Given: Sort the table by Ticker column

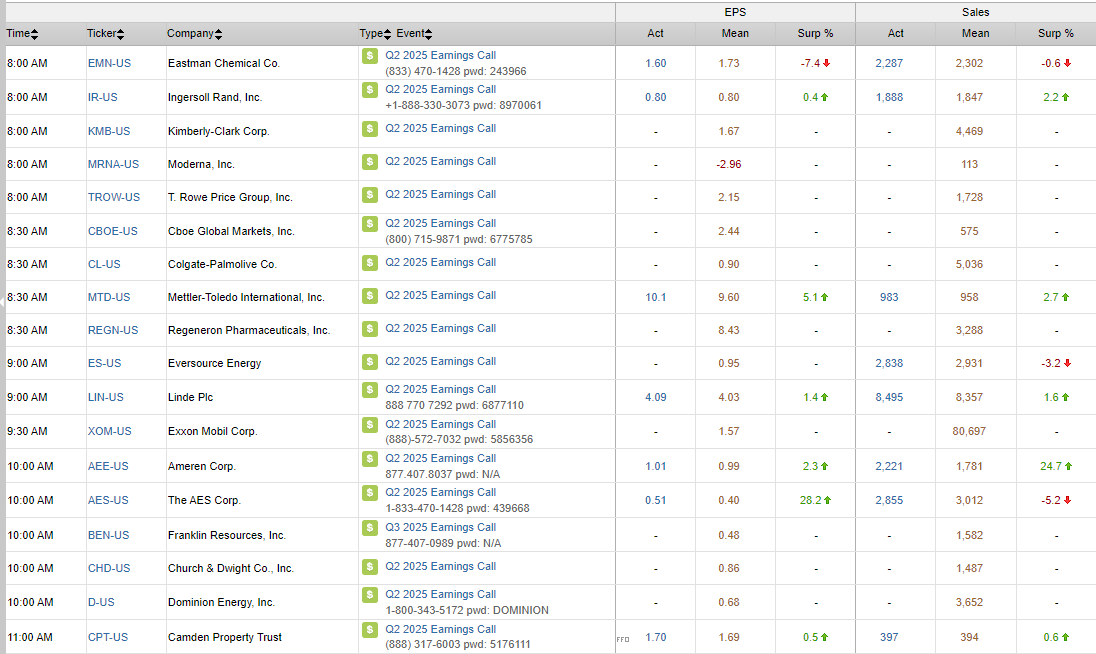Looking at the screenshot, I should pyautogui.click(x=106, y=34).
